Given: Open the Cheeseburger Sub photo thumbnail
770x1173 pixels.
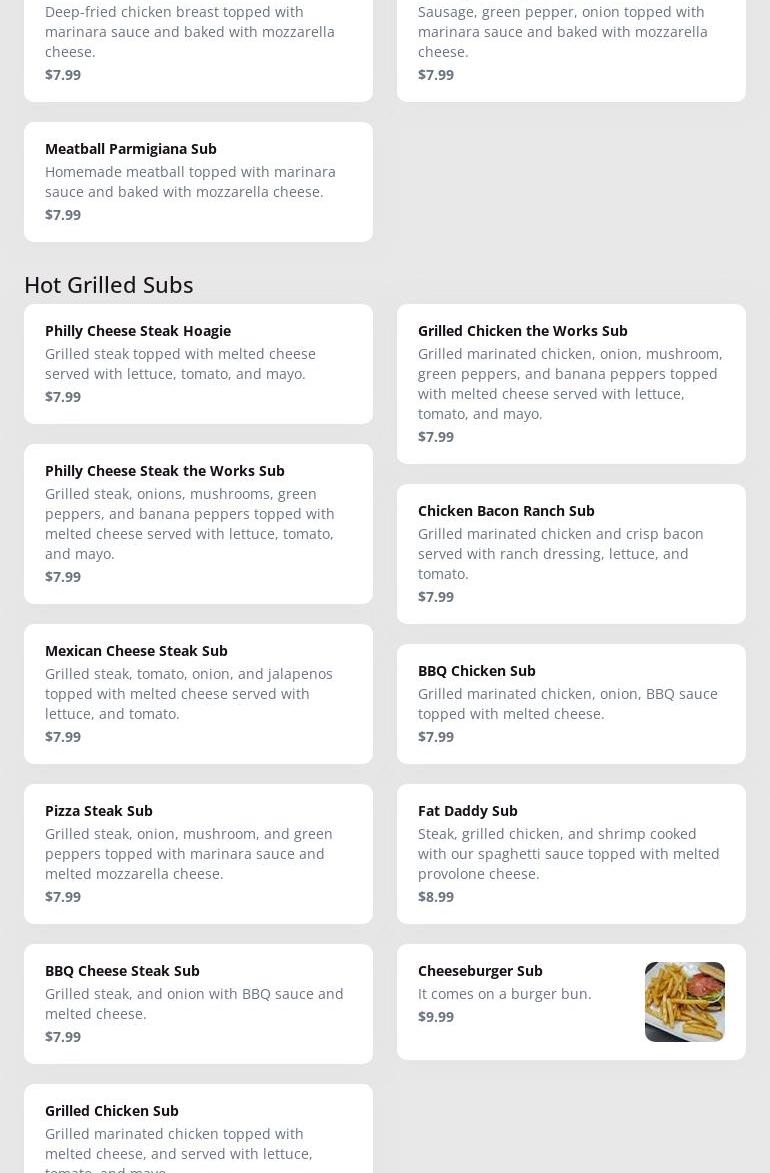Looking at the screenshot, I should (685, 1002).
